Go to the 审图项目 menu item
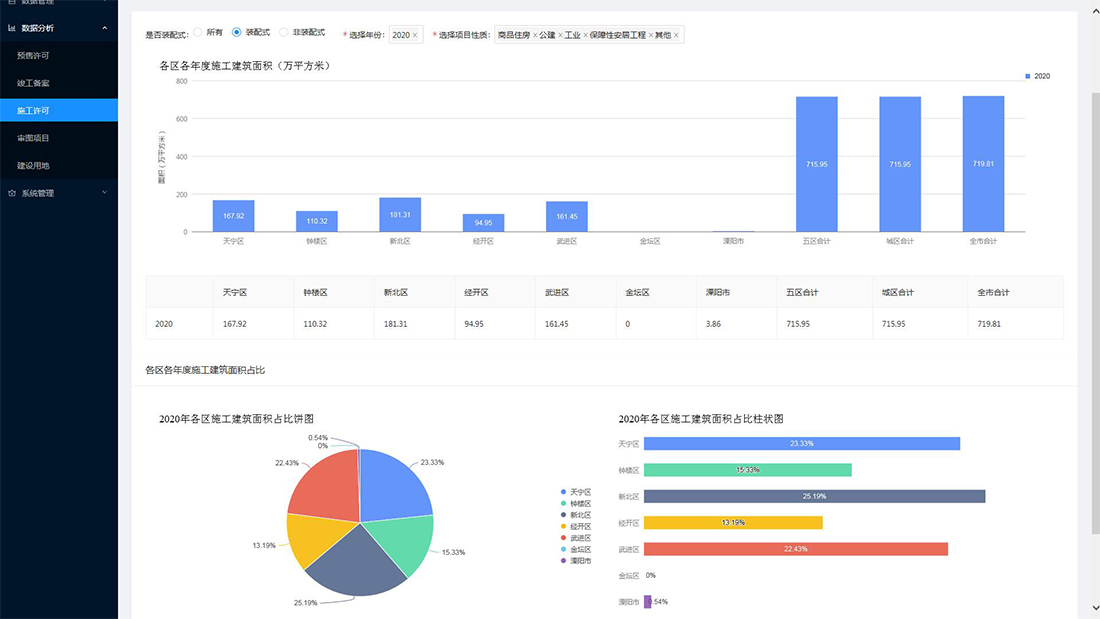Viewport: 1100px width, 619px height. [33, 138]
